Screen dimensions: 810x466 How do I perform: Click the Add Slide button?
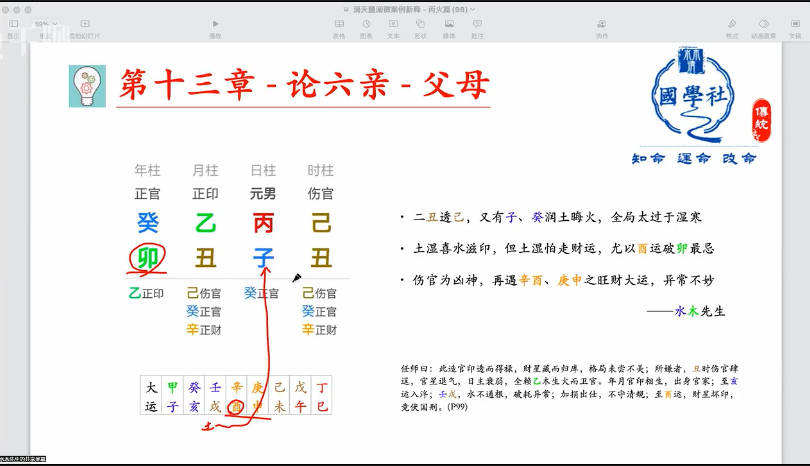coord(85,23)
